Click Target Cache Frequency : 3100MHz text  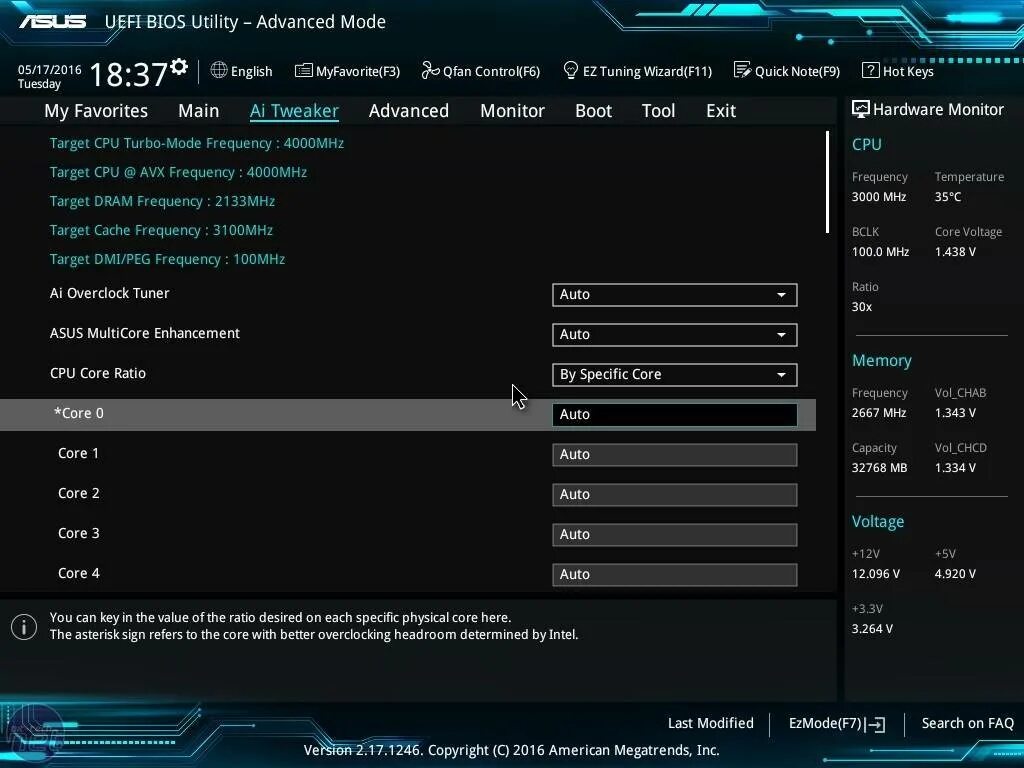[161, 230]
